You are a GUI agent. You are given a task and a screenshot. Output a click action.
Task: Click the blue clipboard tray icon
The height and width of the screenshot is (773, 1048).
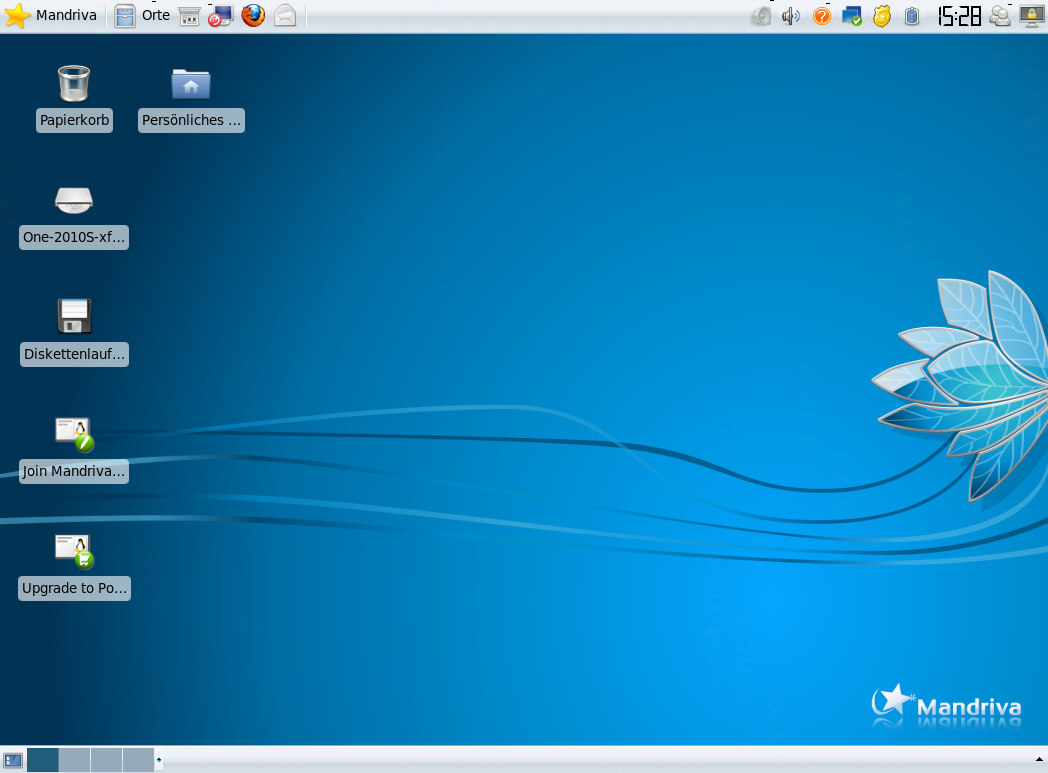pos(911,16)
